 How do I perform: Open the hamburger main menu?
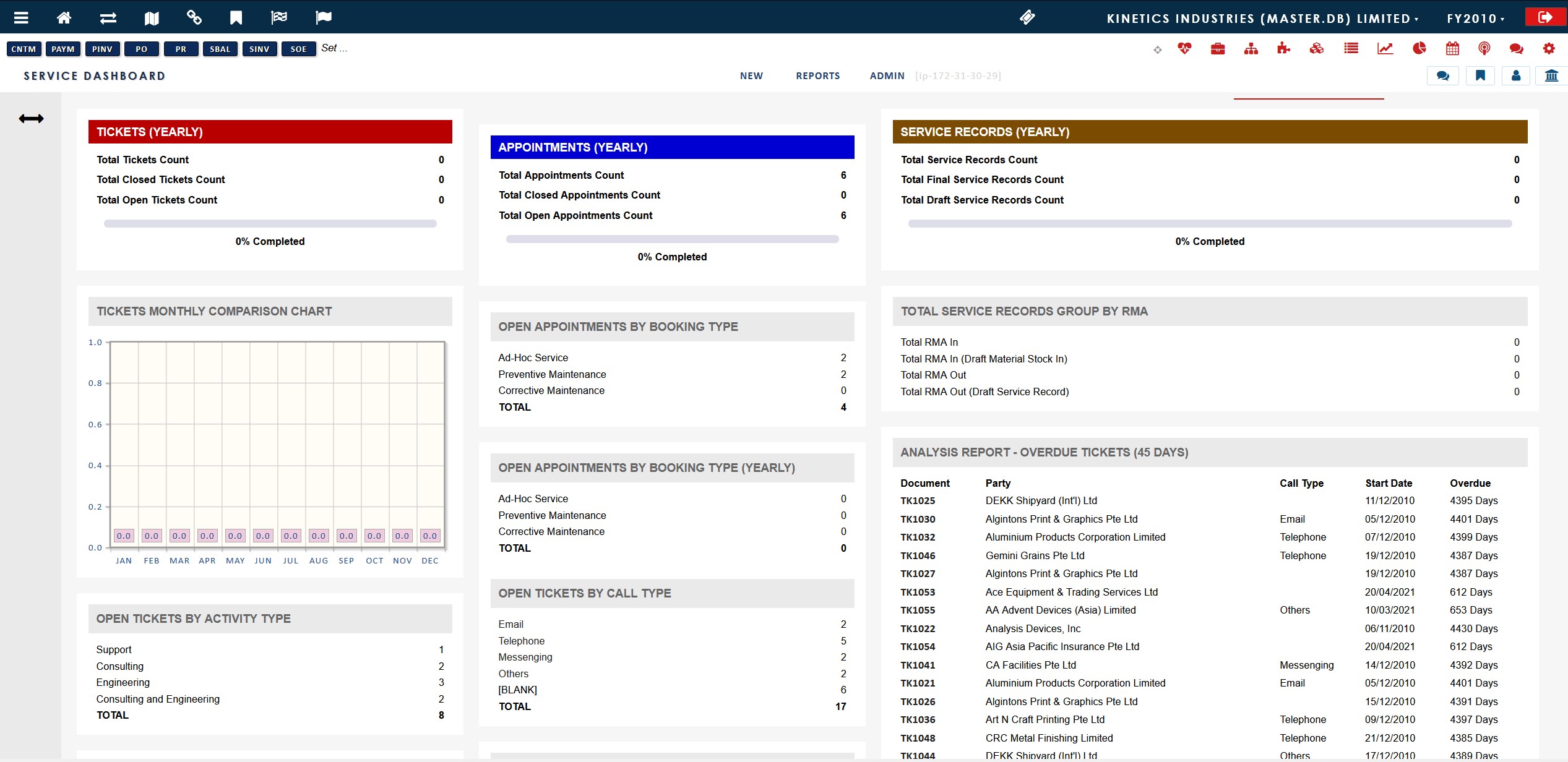pos(21,17)
